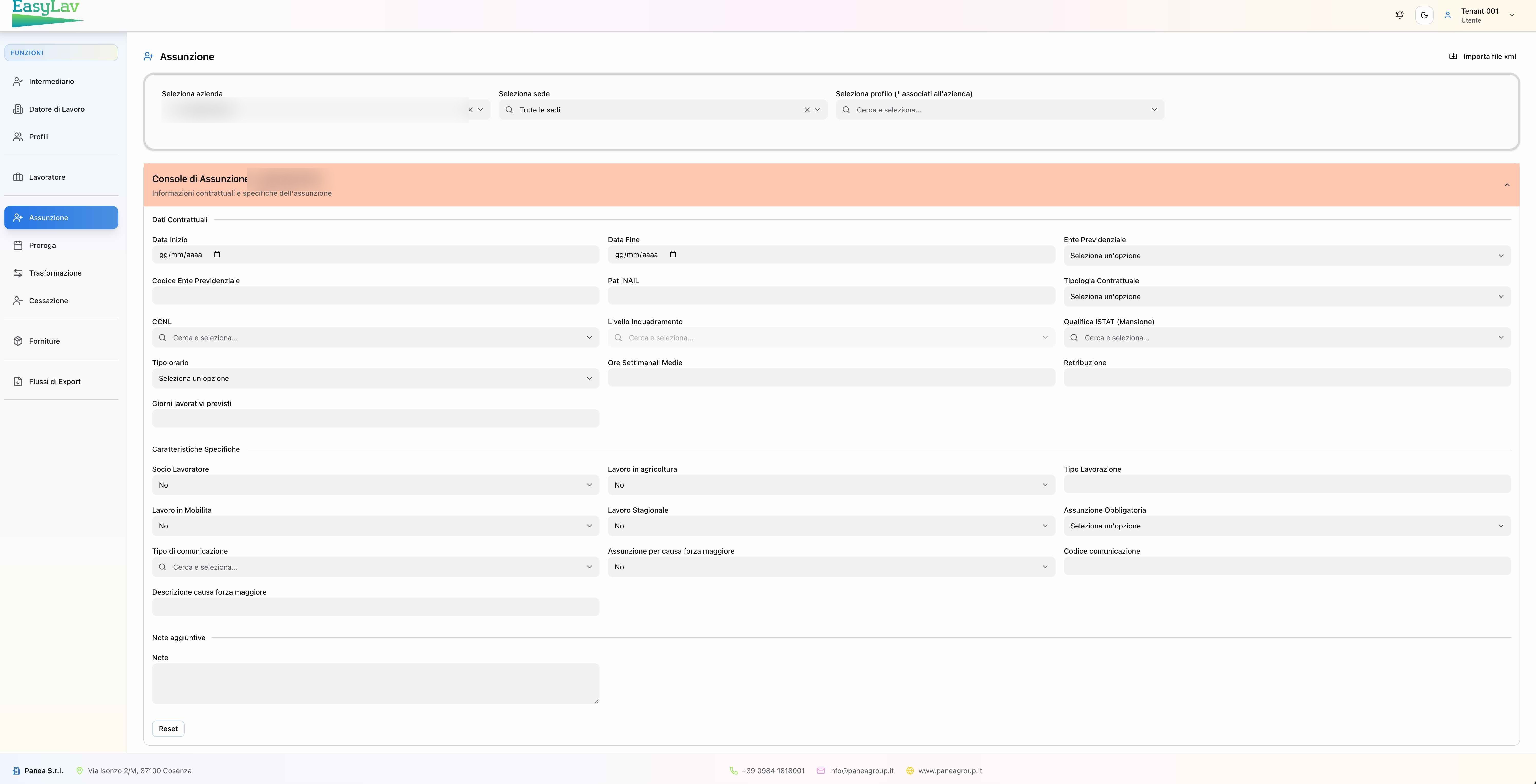Open the Livello Inquadramento dropdown
Screen dimensions: 1536x784
tap(831, 337)
